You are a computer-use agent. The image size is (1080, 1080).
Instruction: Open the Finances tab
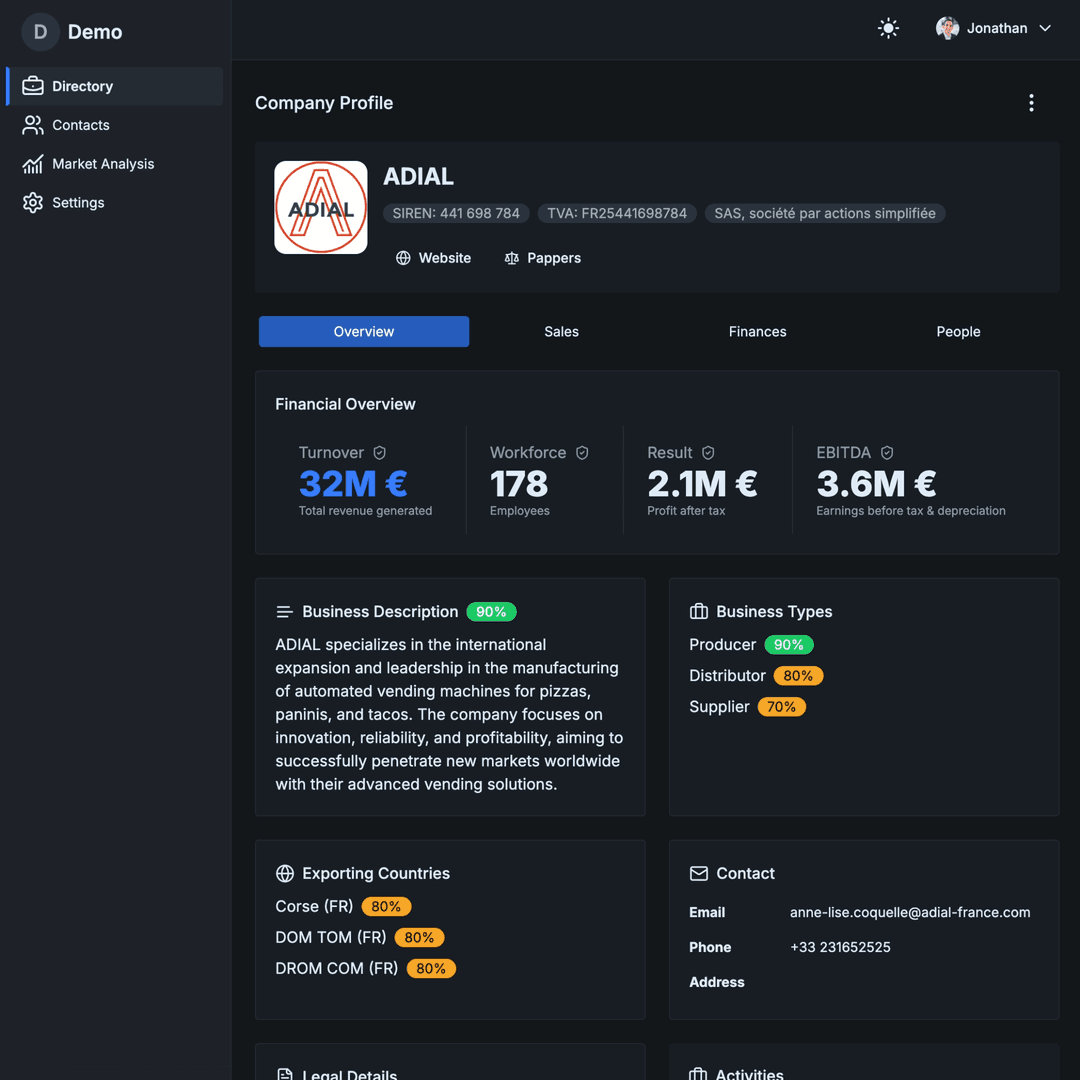(757, 331)
